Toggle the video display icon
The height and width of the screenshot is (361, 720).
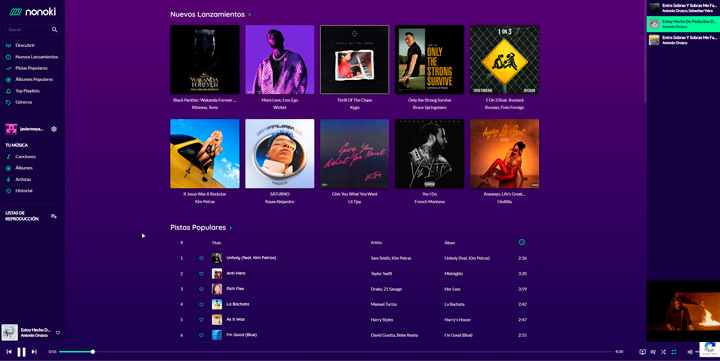pyautogui.click(x=642, y=352)
